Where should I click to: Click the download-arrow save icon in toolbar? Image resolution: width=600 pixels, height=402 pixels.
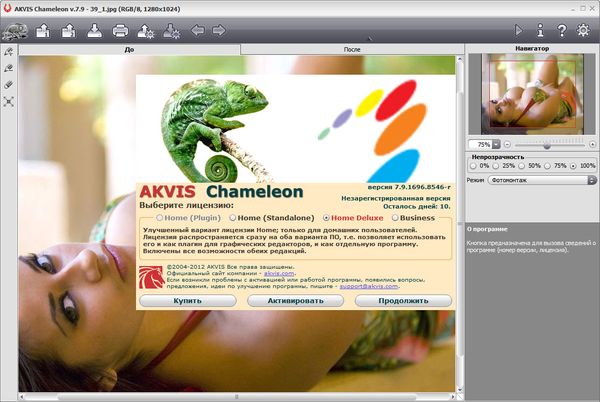[x=94, y=30]
